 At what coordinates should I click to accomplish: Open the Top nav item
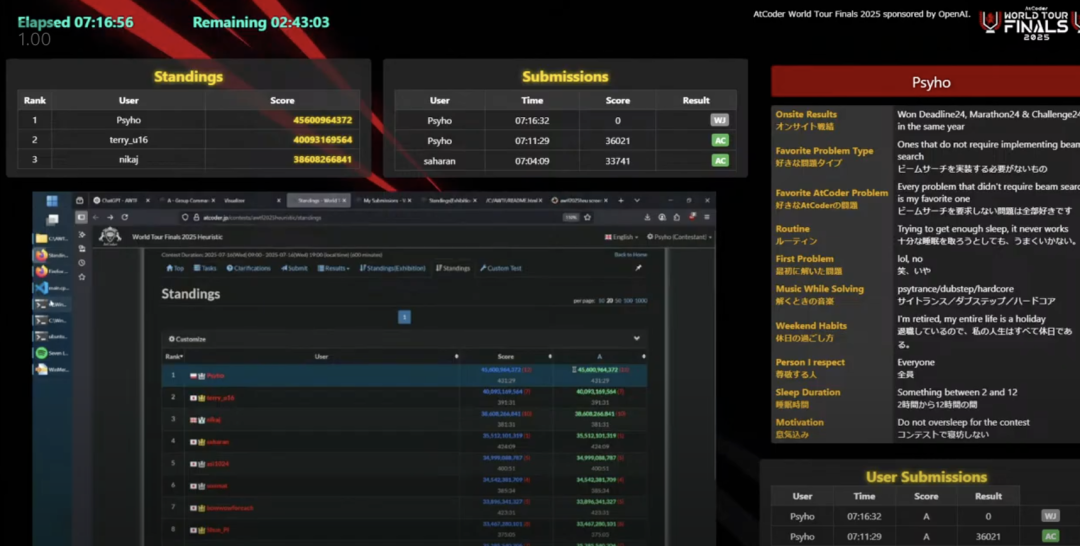pos(175,268)
